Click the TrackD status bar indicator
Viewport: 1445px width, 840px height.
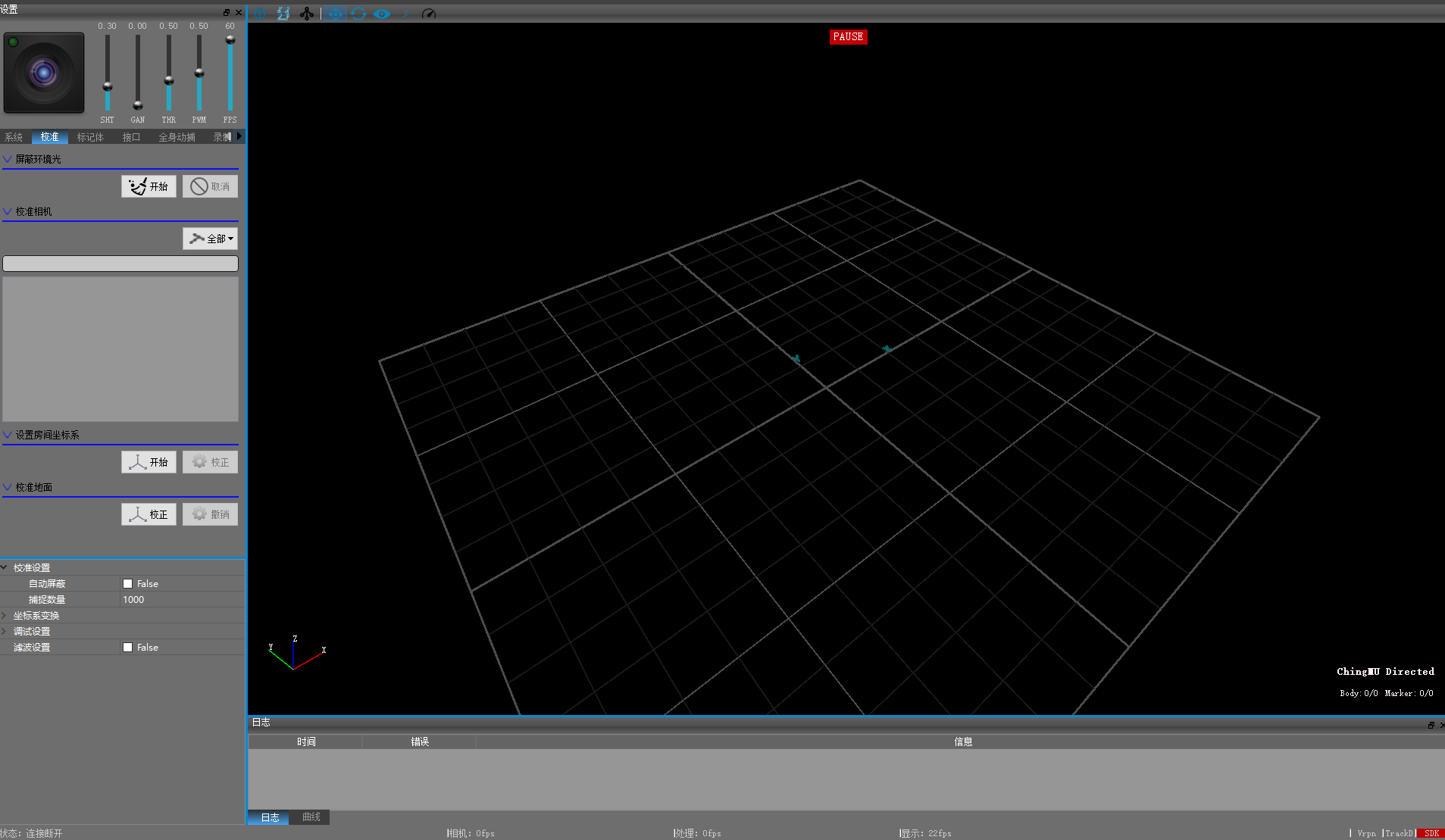coord(1399,833)
